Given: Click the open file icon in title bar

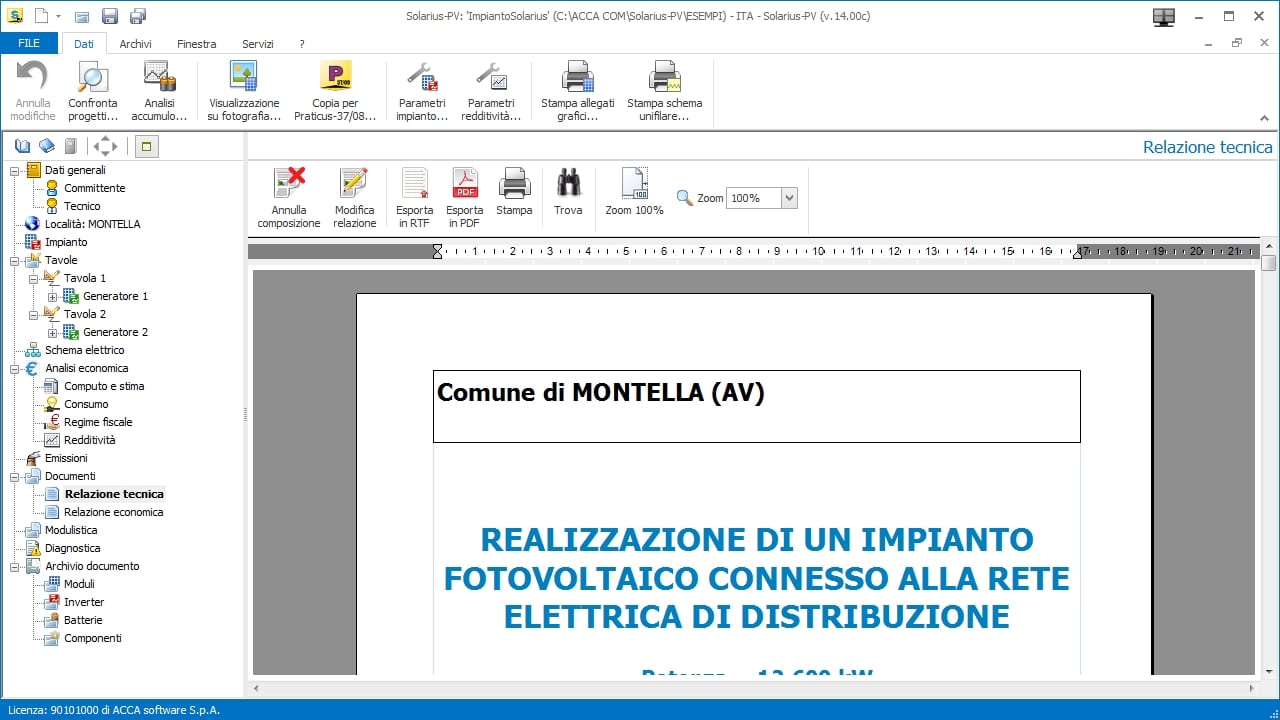Looking at the screenshot, I should (x=82, y=16).
